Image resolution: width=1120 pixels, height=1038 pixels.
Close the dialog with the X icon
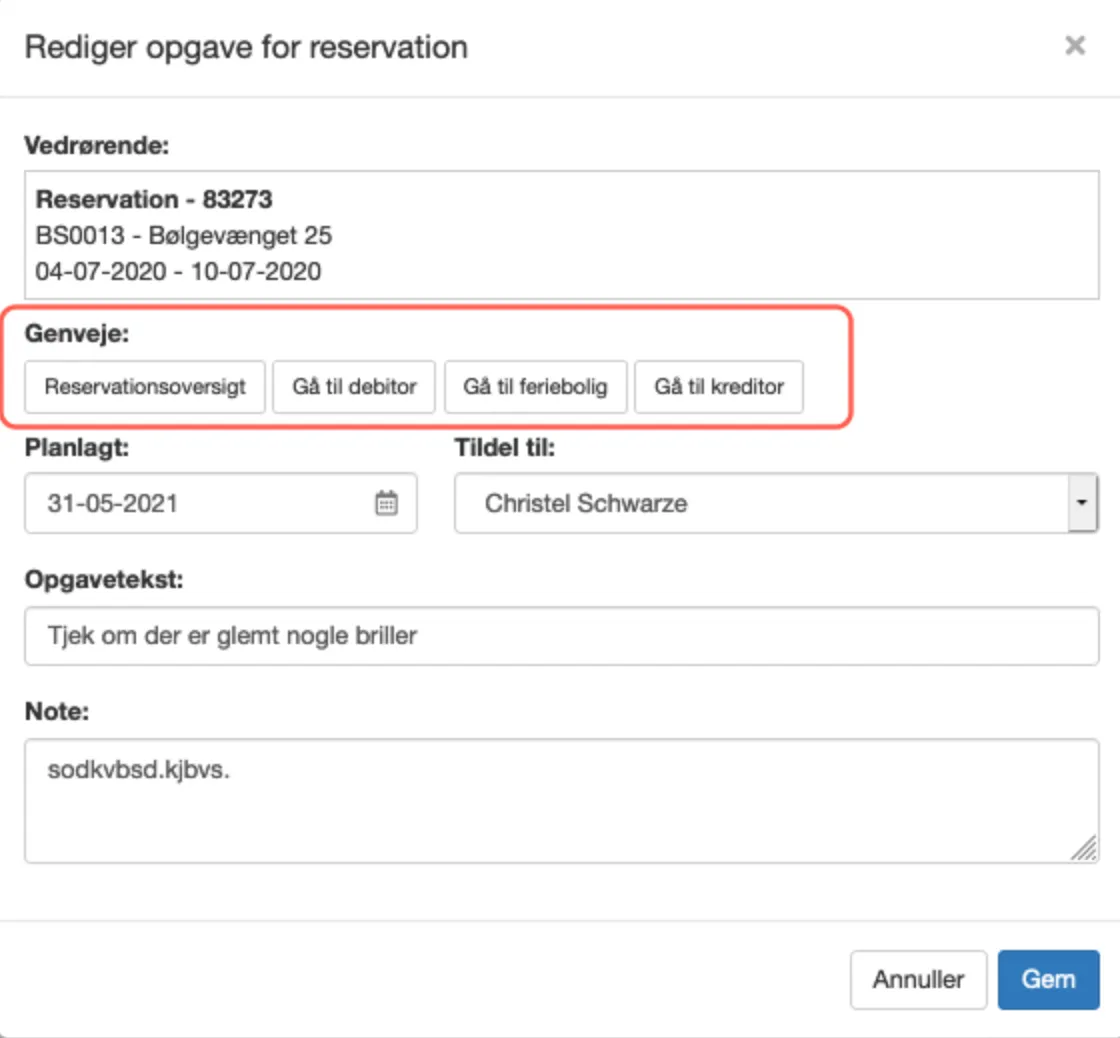[1075, 46]
